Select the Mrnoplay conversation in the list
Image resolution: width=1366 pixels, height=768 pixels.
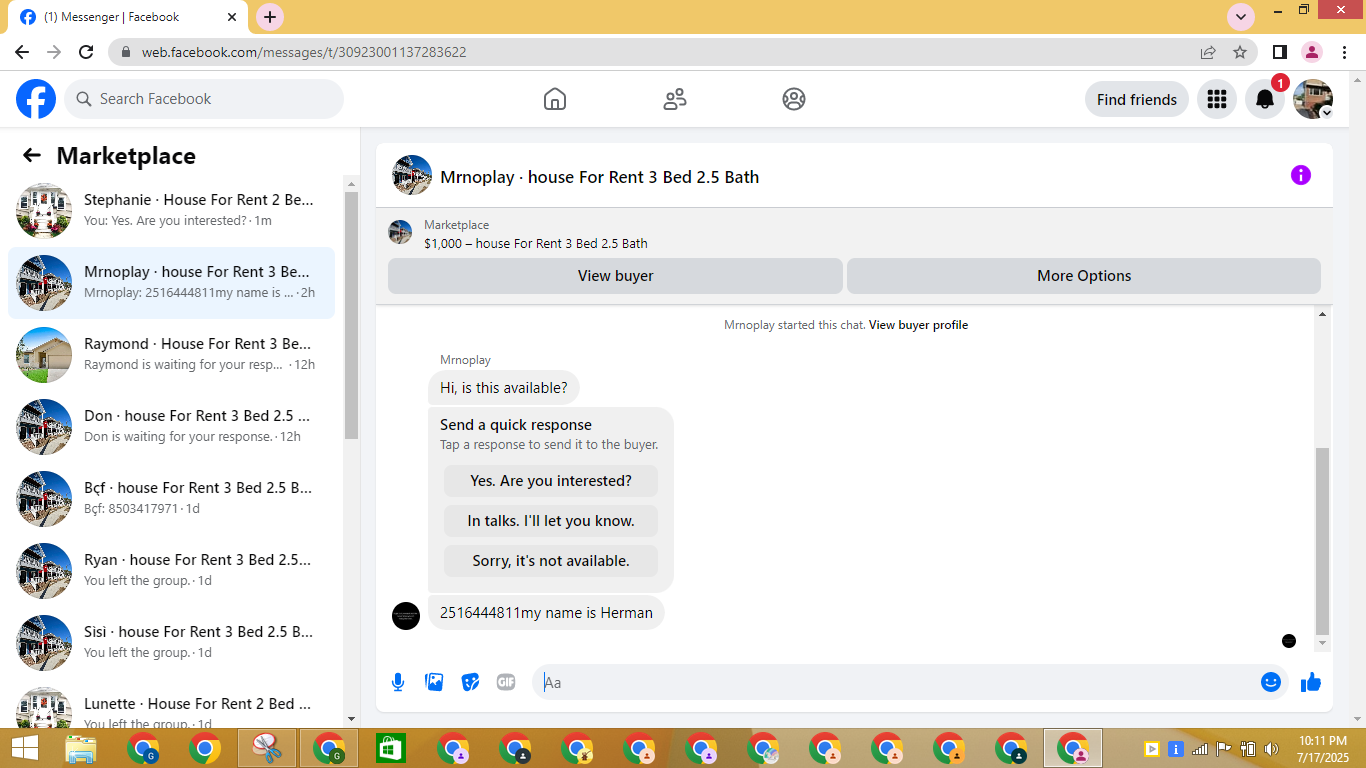coord(171,283)
